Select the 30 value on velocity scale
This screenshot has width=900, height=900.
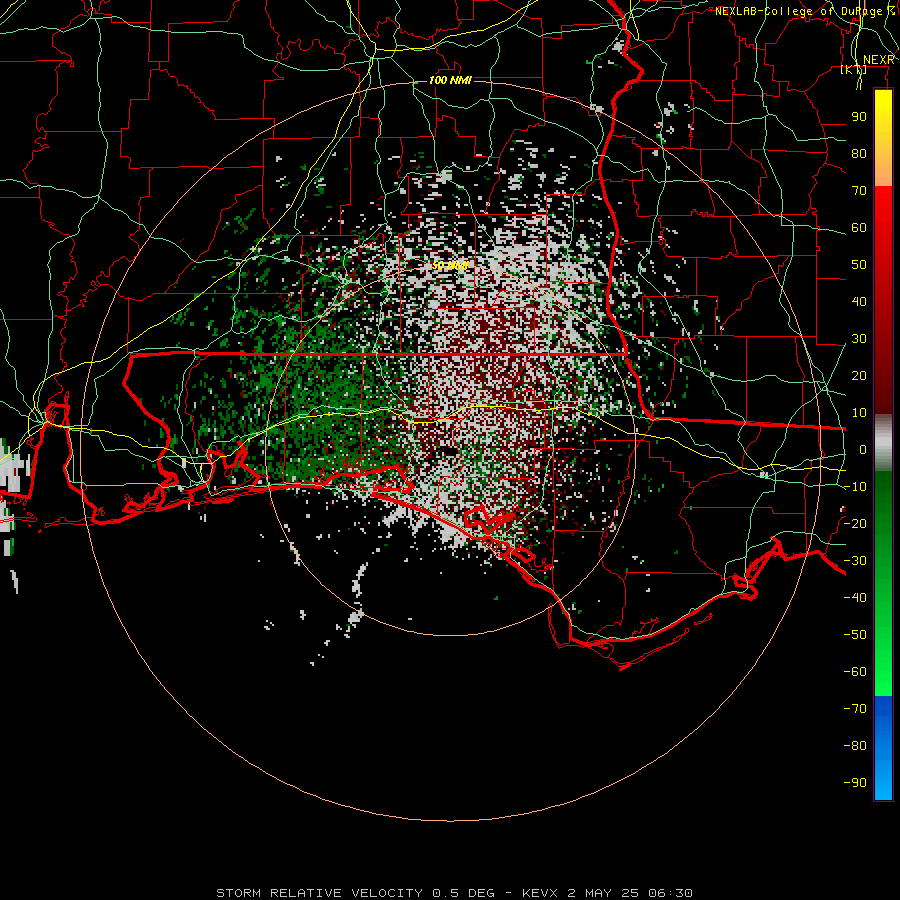pyautogui.click(x=859, y=339)
